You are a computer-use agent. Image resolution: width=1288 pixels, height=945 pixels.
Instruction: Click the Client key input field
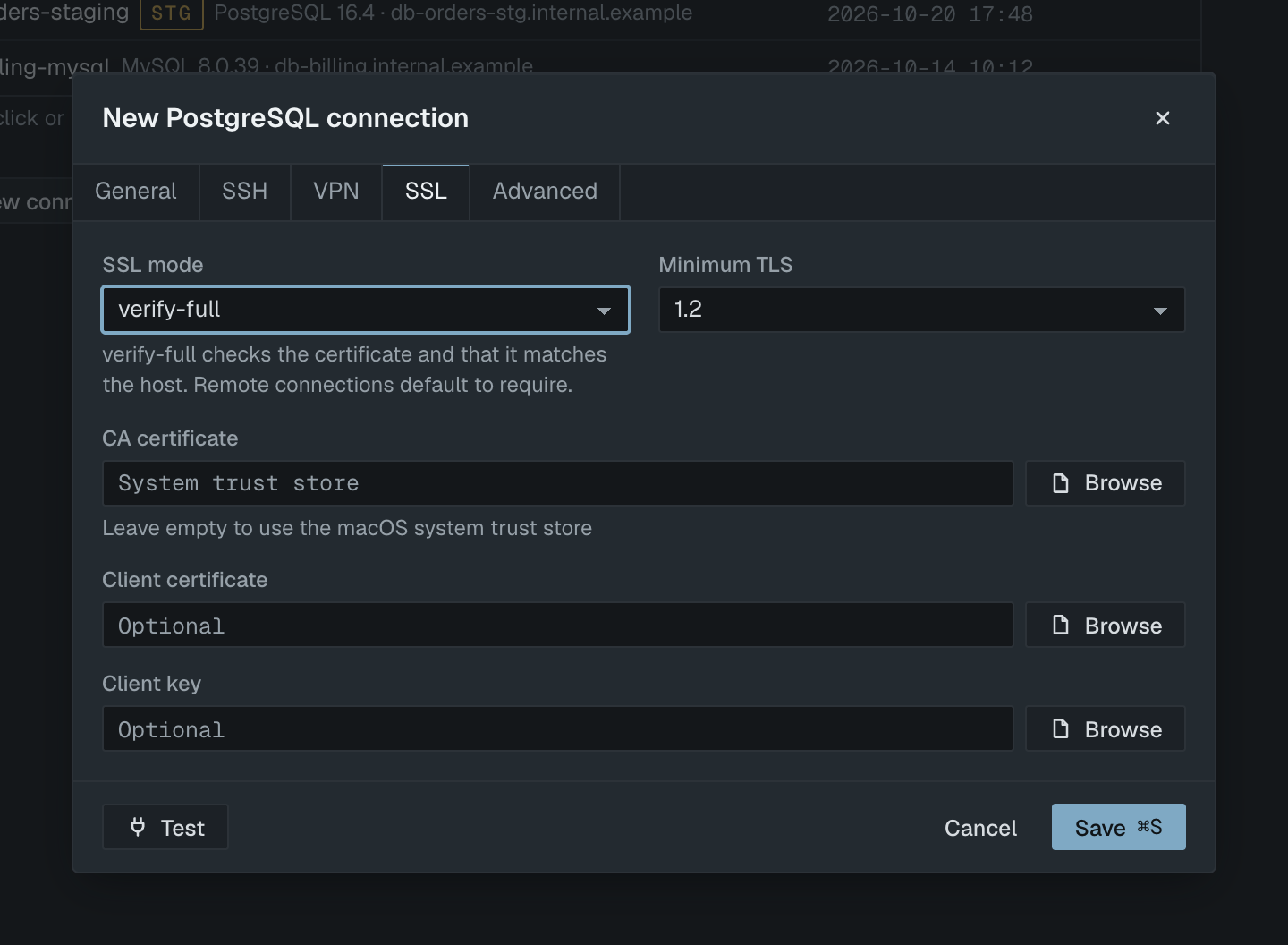coord(557,729)
